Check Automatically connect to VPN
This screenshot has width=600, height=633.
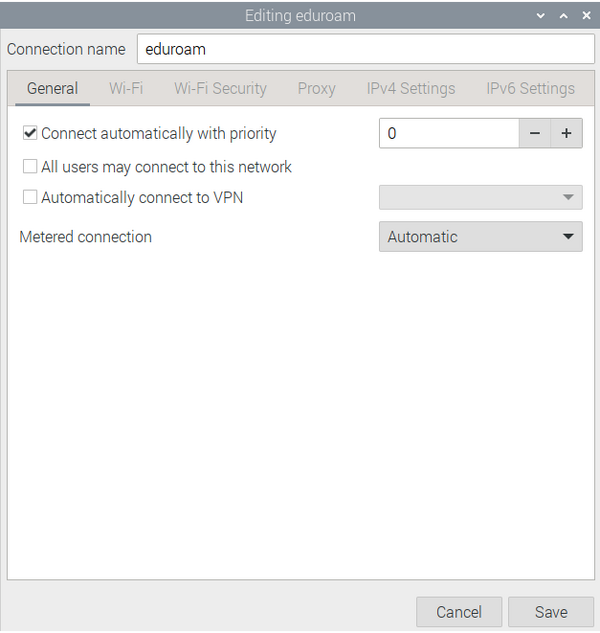click(x=30, y=197)
